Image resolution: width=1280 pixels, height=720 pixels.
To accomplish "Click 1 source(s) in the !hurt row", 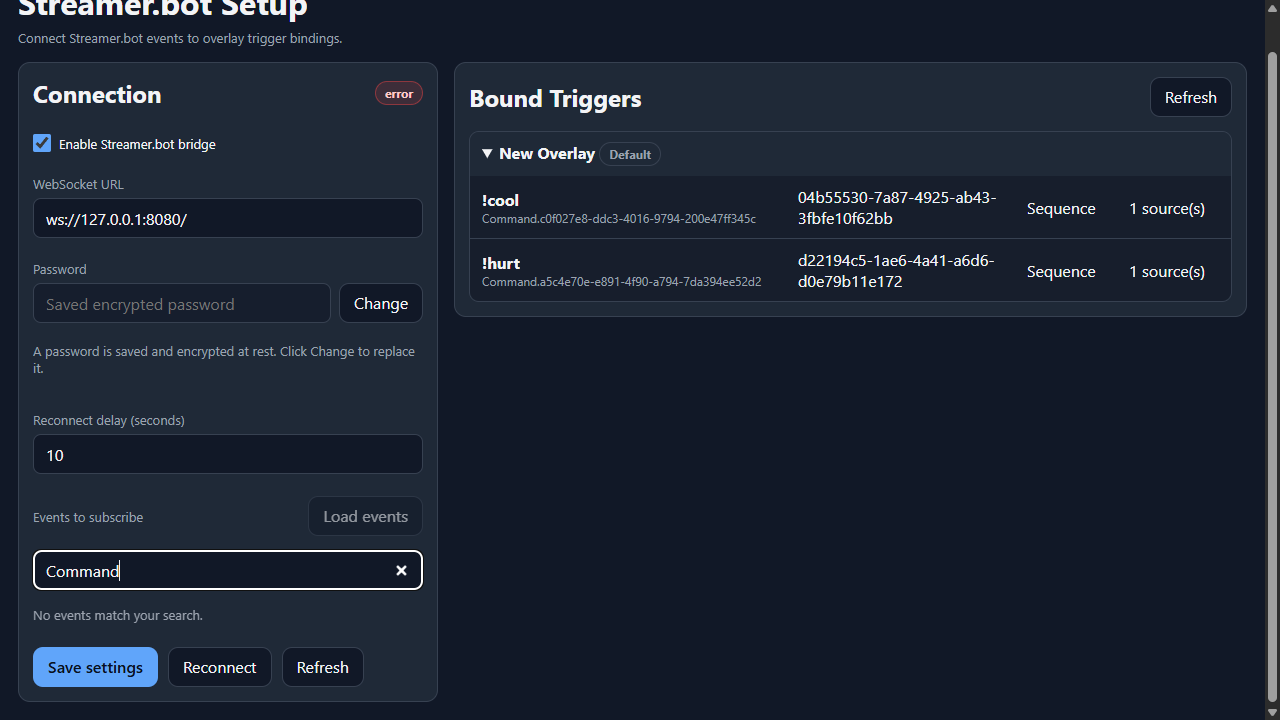I will coord(1167,271).
